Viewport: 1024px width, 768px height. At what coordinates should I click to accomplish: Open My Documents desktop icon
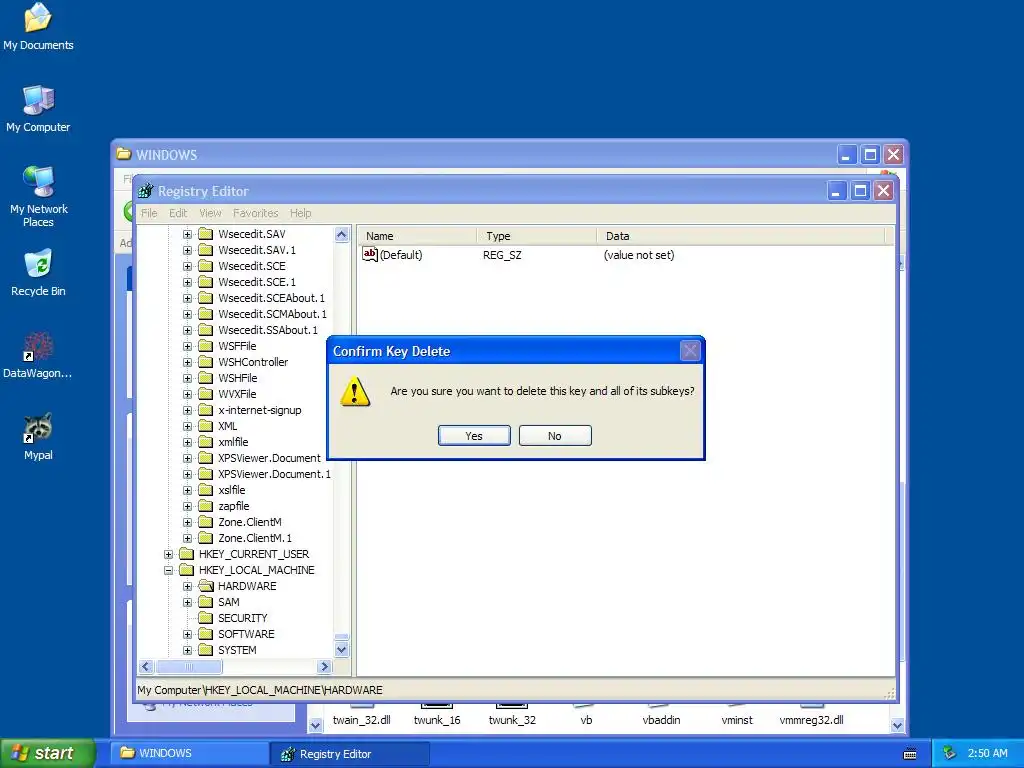point(38,26)
